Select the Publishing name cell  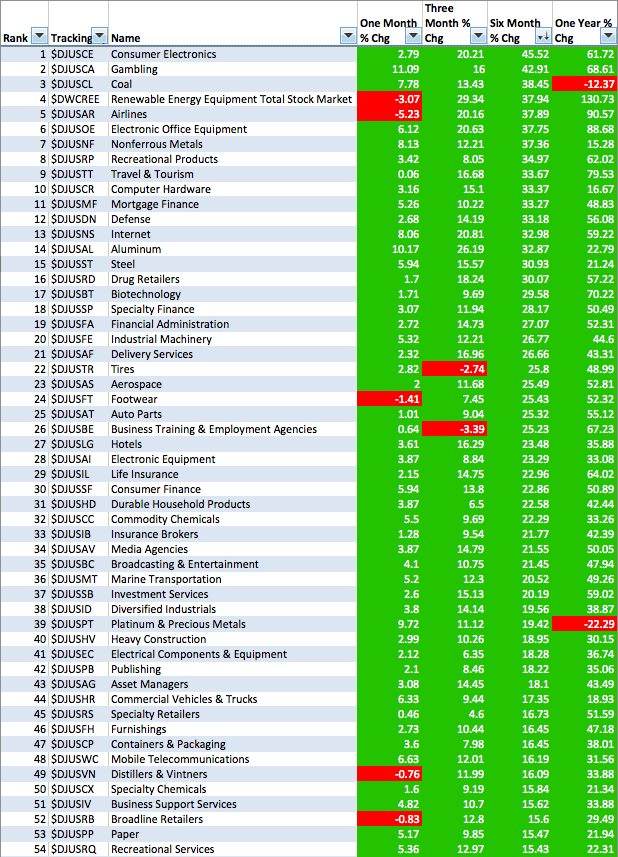click(x=233, y=669)
